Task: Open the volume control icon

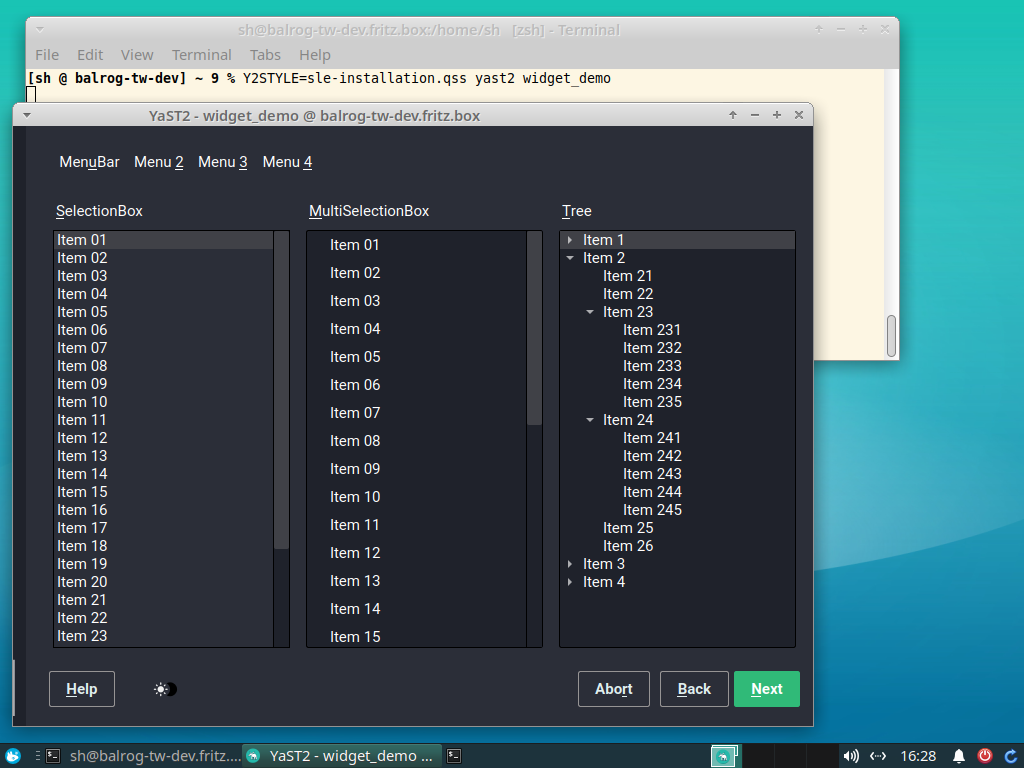Action: coord(850,756)
